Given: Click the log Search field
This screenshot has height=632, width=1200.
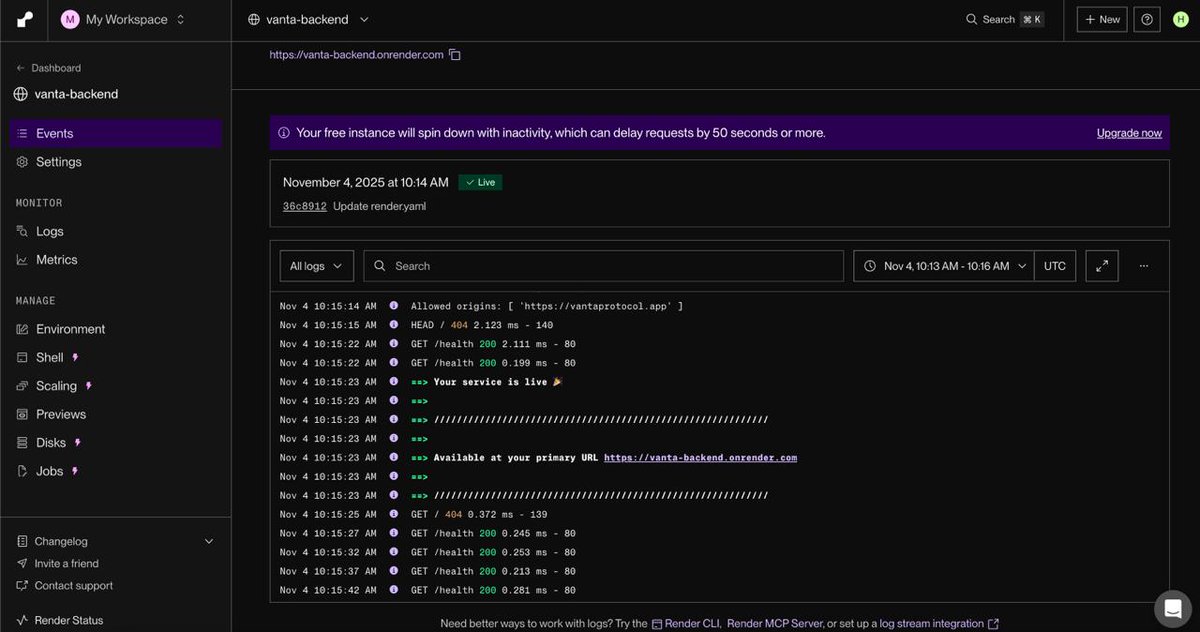Looking at the screenshot, I should [604, 266].
